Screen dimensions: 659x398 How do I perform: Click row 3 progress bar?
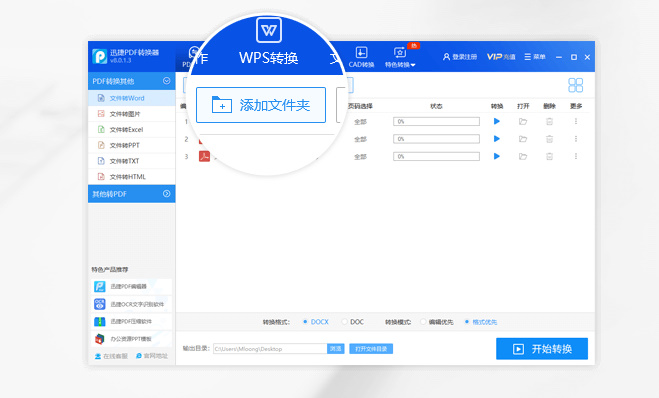436,156
